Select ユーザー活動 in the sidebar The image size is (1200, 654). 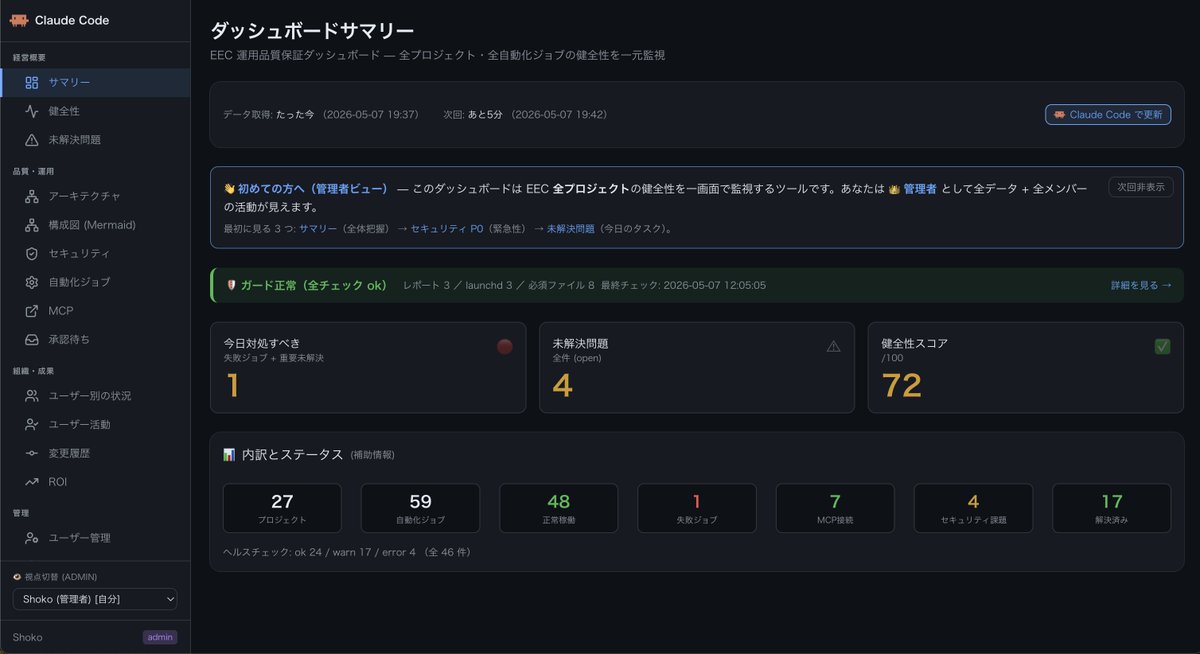point(95,425)
